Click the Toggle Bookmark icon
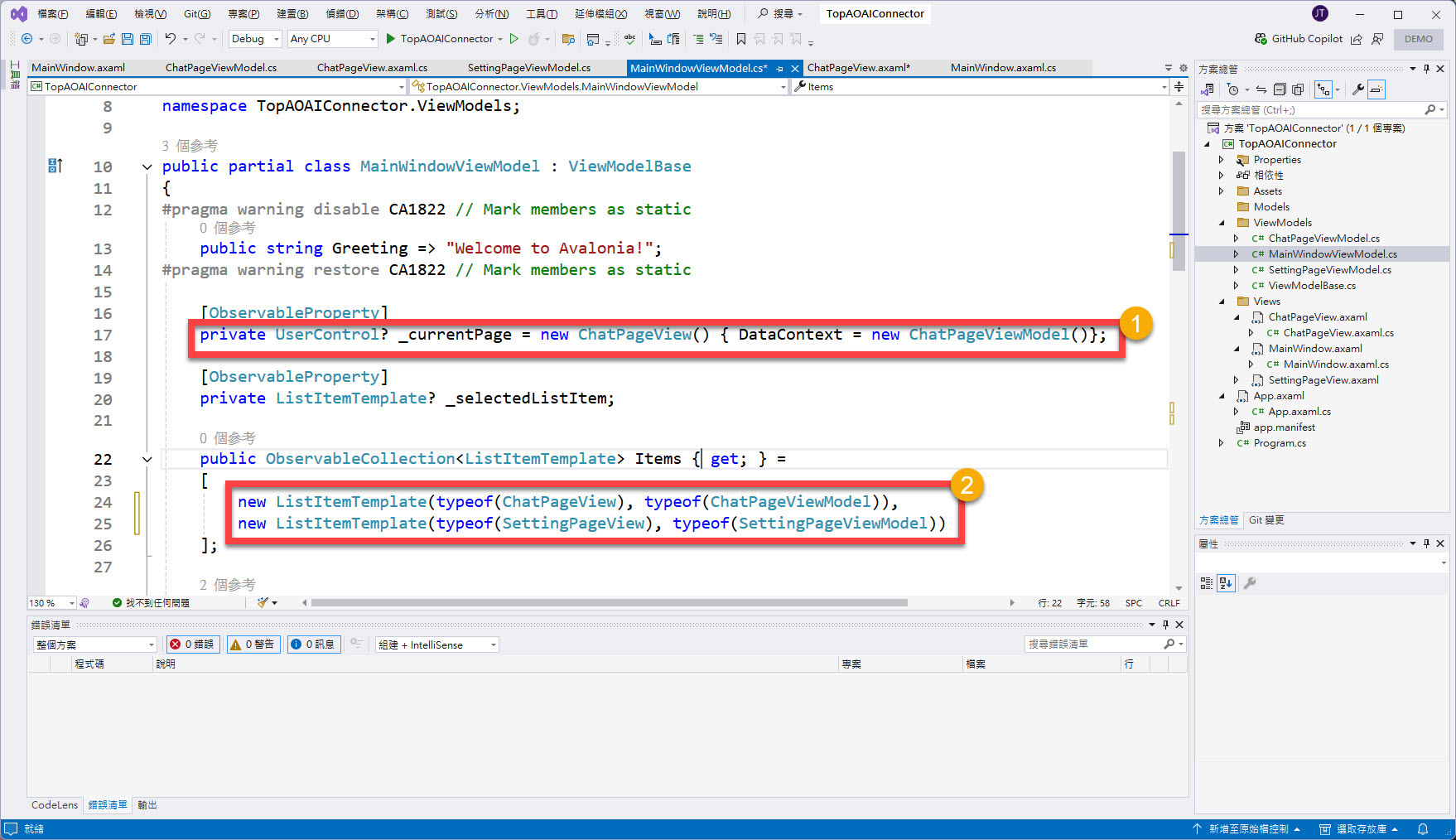Screen dimensions: 1456x840 [x=741, y=39]
